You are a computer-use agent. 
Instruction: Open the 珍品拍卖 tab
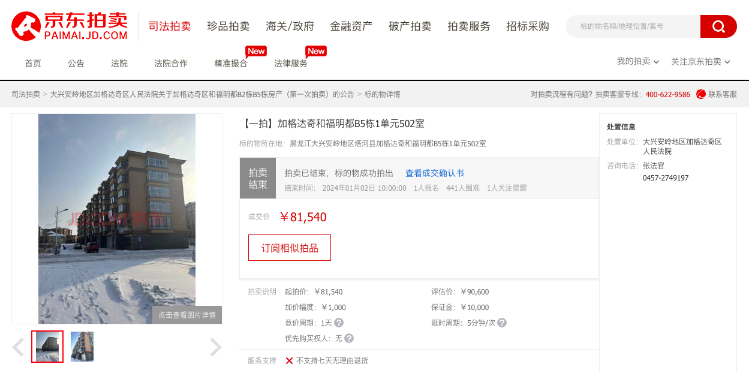pos(228,26)
